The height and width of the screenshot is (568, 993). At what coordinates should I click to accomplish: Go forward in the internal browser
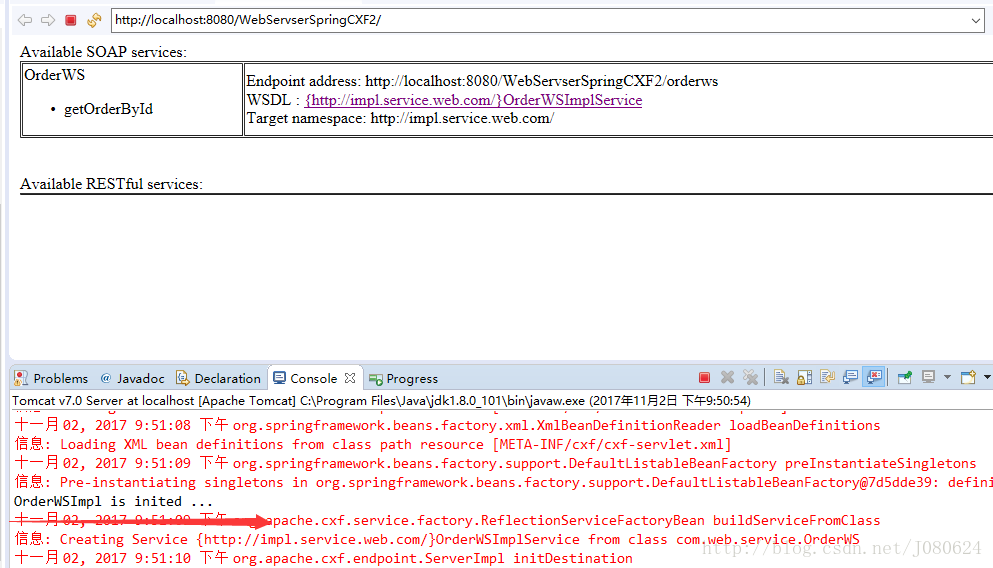(48, 20)
